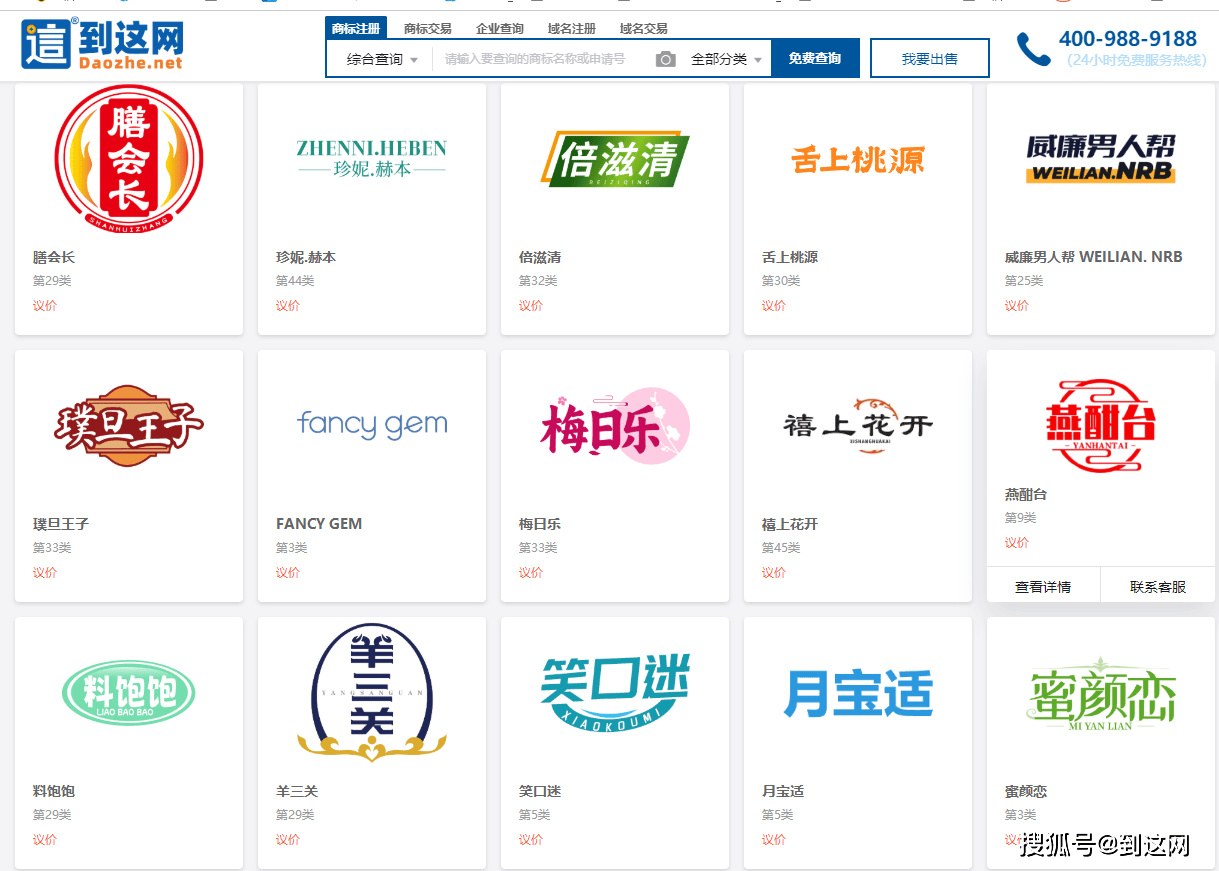Click the camera image search icon
Screen dimensions: 1219x871
(x=666, y=59)
